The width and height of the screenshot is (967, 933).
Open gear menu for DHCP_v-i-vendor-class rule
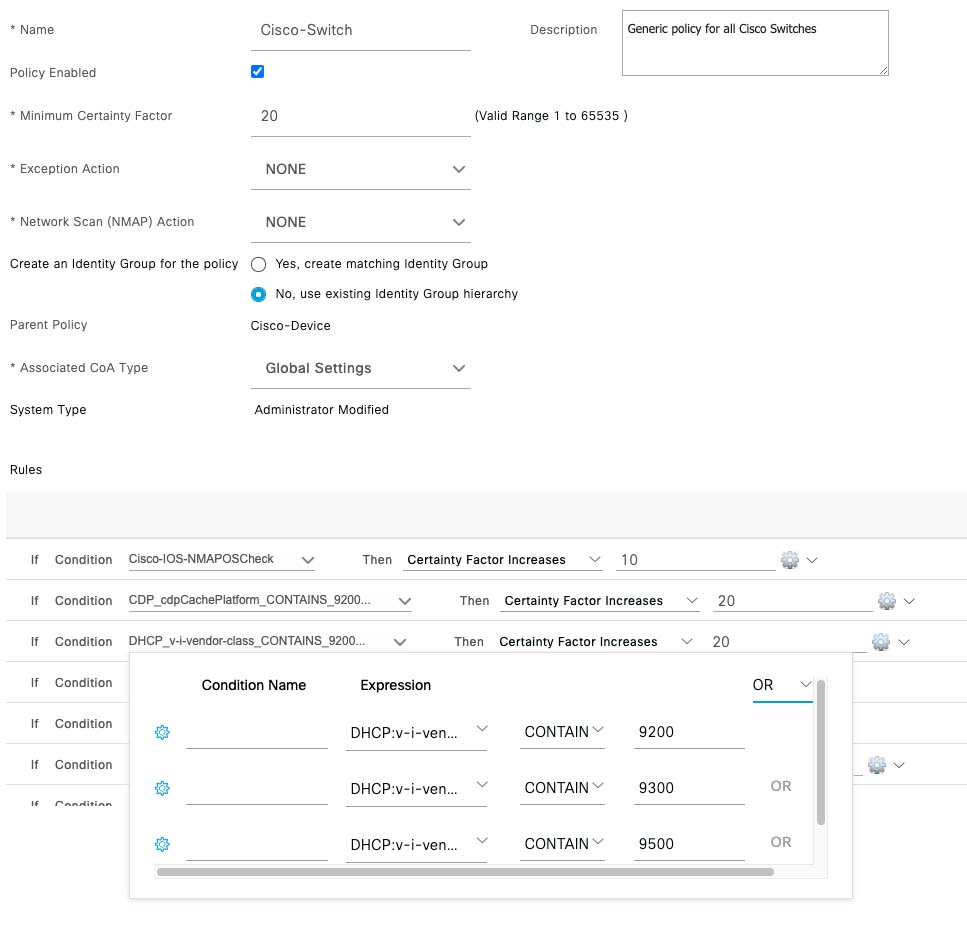tap(881, 642)
